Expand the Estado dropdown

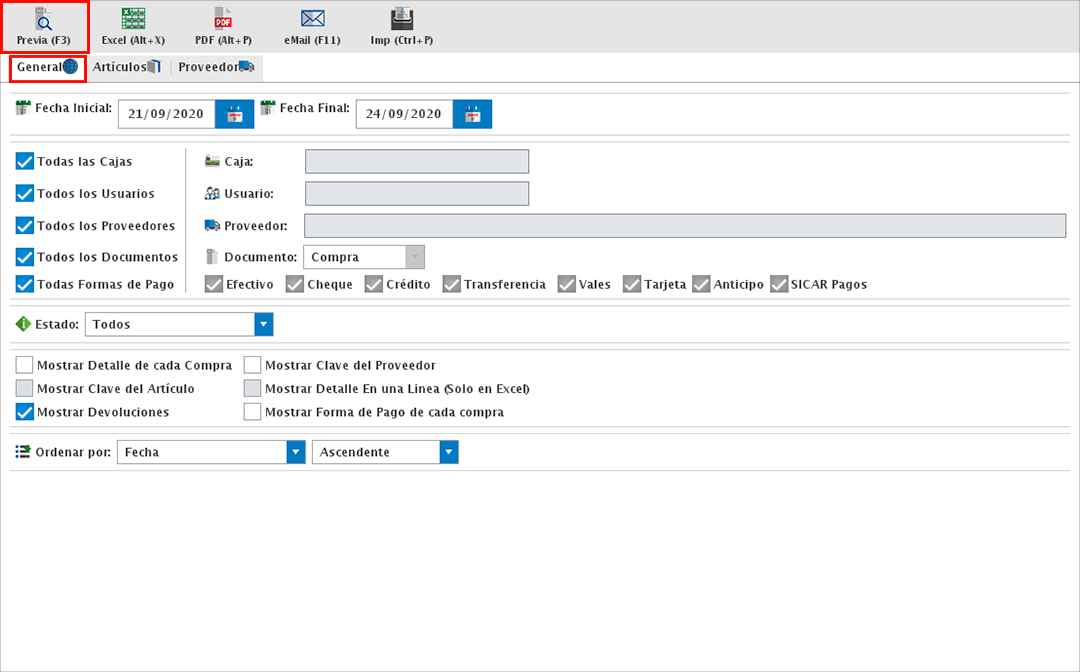click(263, 324)
